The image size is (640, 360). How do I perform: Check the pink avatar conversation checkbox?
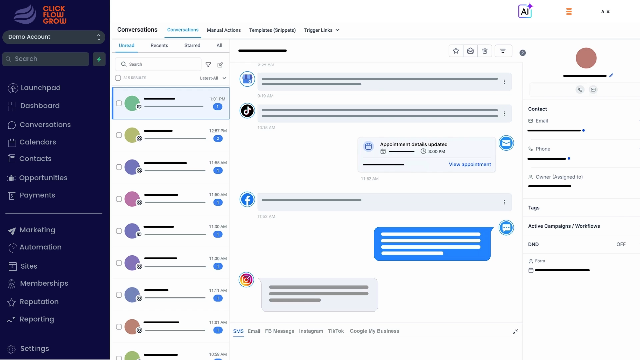tap(119, 199)
